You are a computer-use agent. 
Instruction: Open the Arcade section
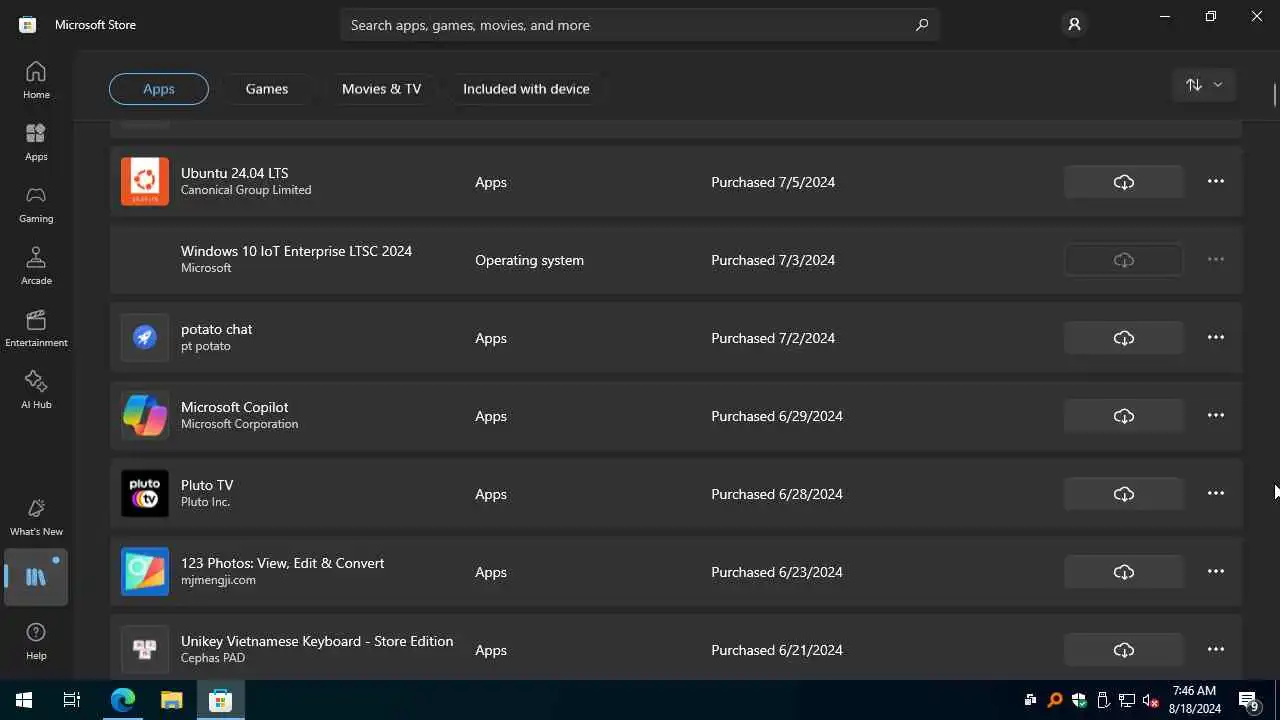36,266
